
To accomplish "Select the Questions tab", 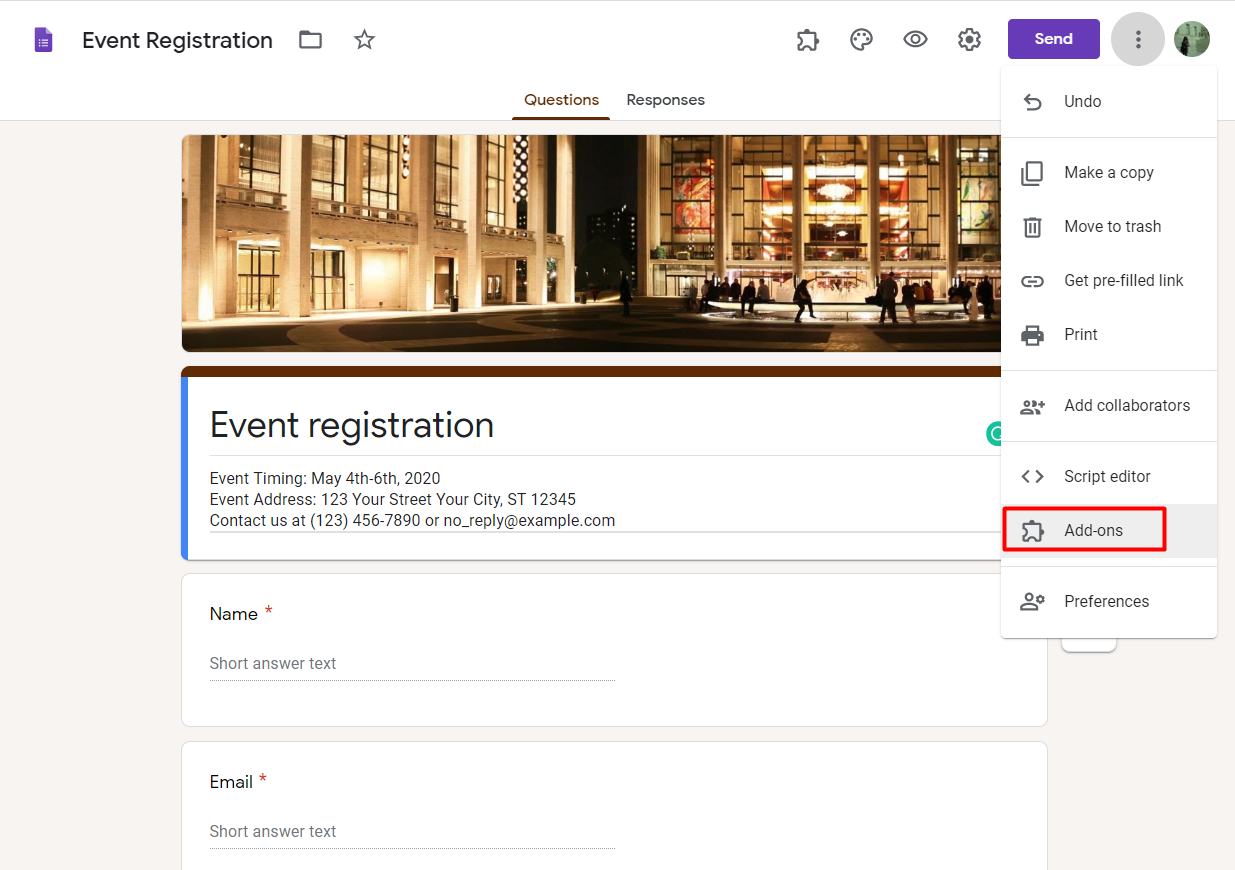I will coord(561,100).
